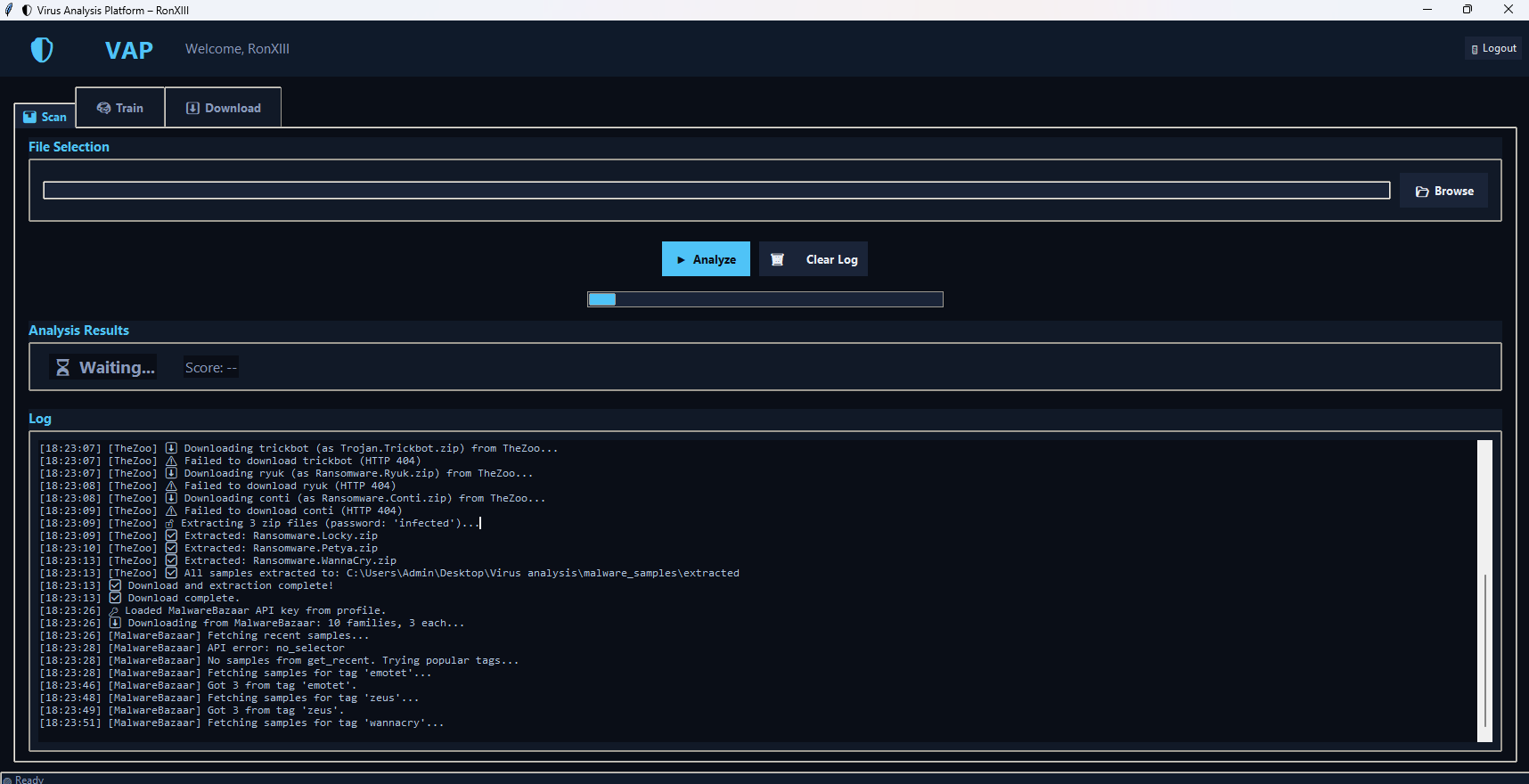Screen dimensions: 1529x784
Task: Click the analysis progress bar
Action: [765, 299]
